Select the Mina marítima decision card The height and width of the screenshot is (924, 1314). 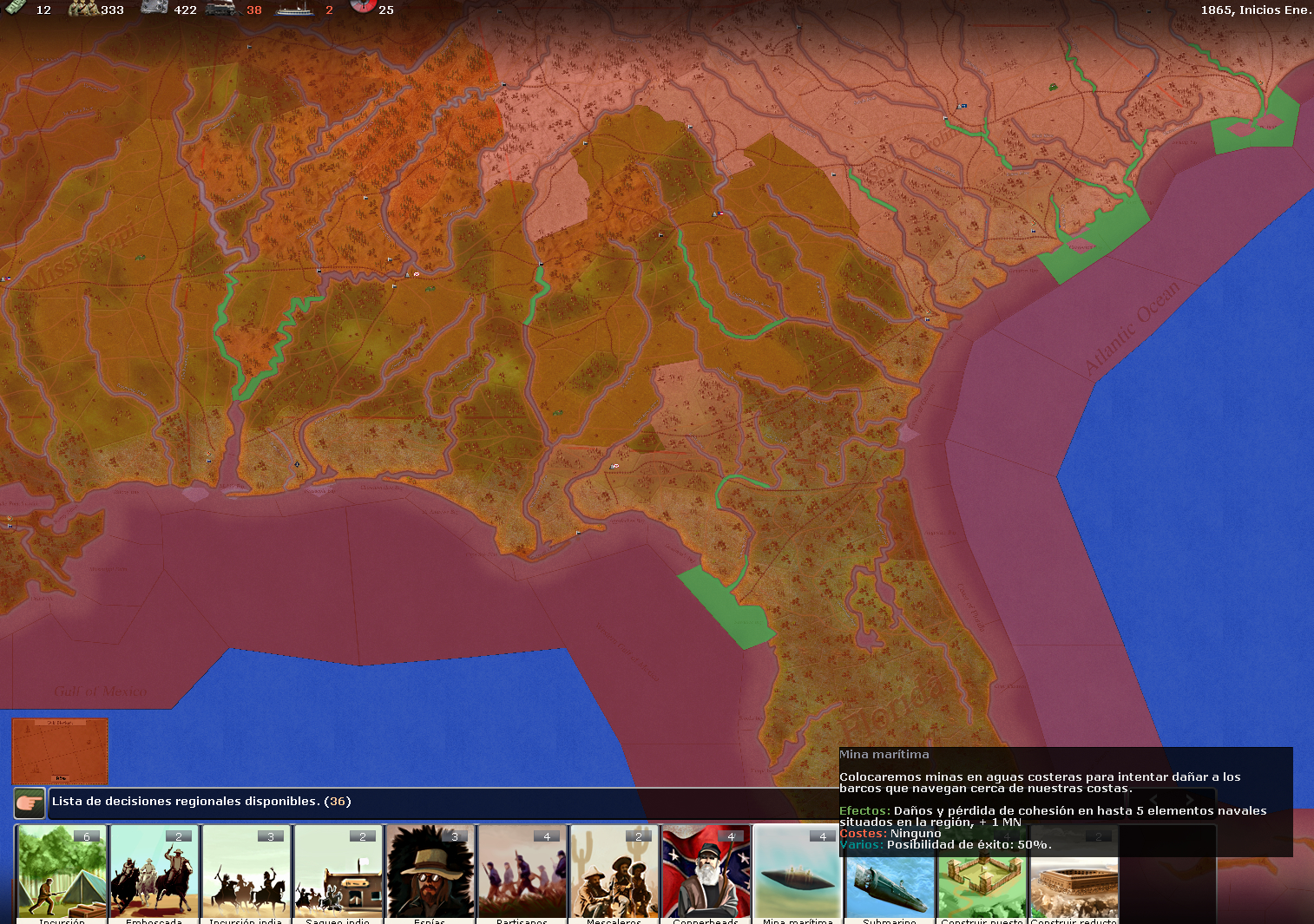coord(798,874)
